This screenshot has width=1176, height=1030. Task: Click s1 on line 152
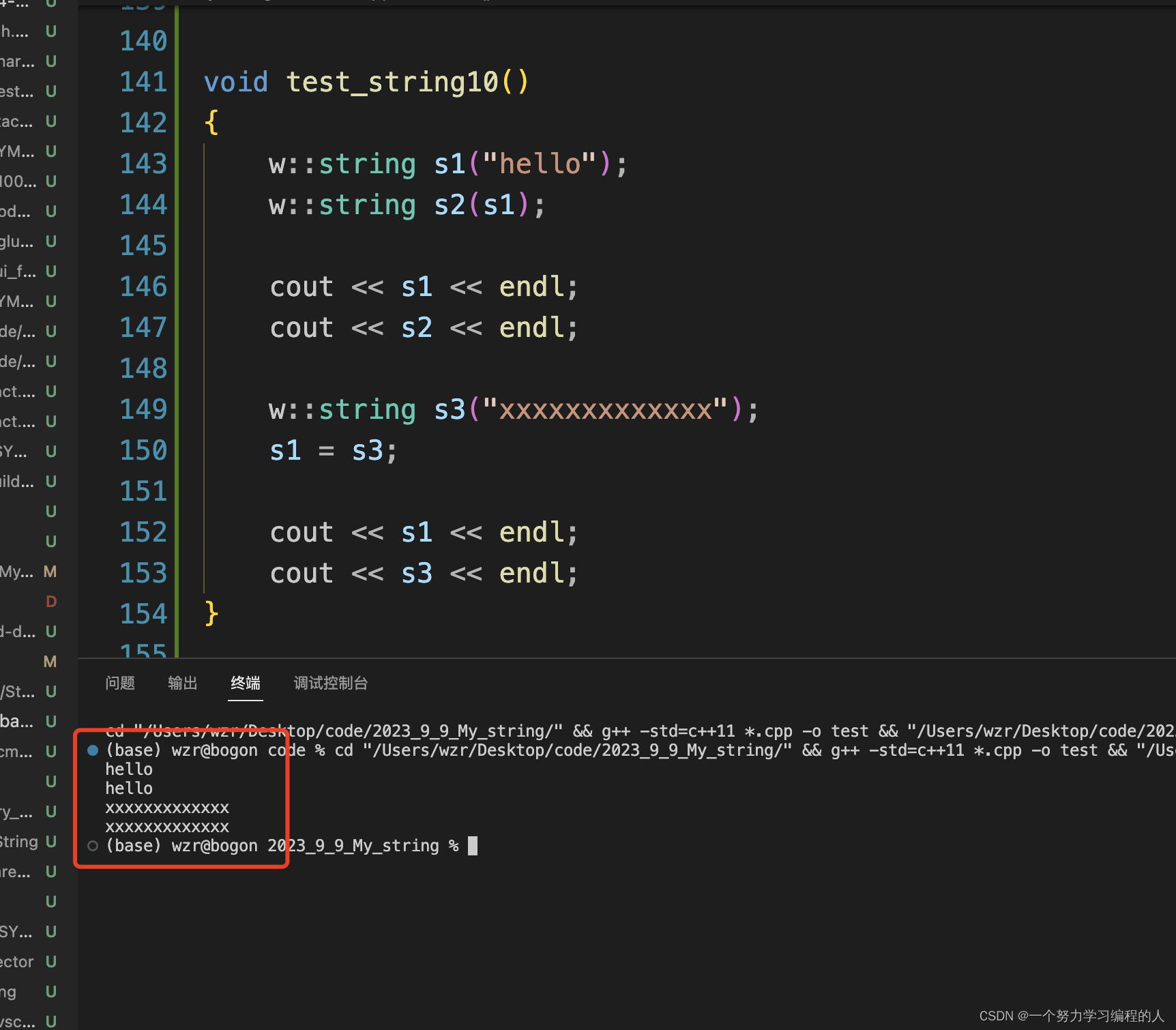click(x=417, y=533)
